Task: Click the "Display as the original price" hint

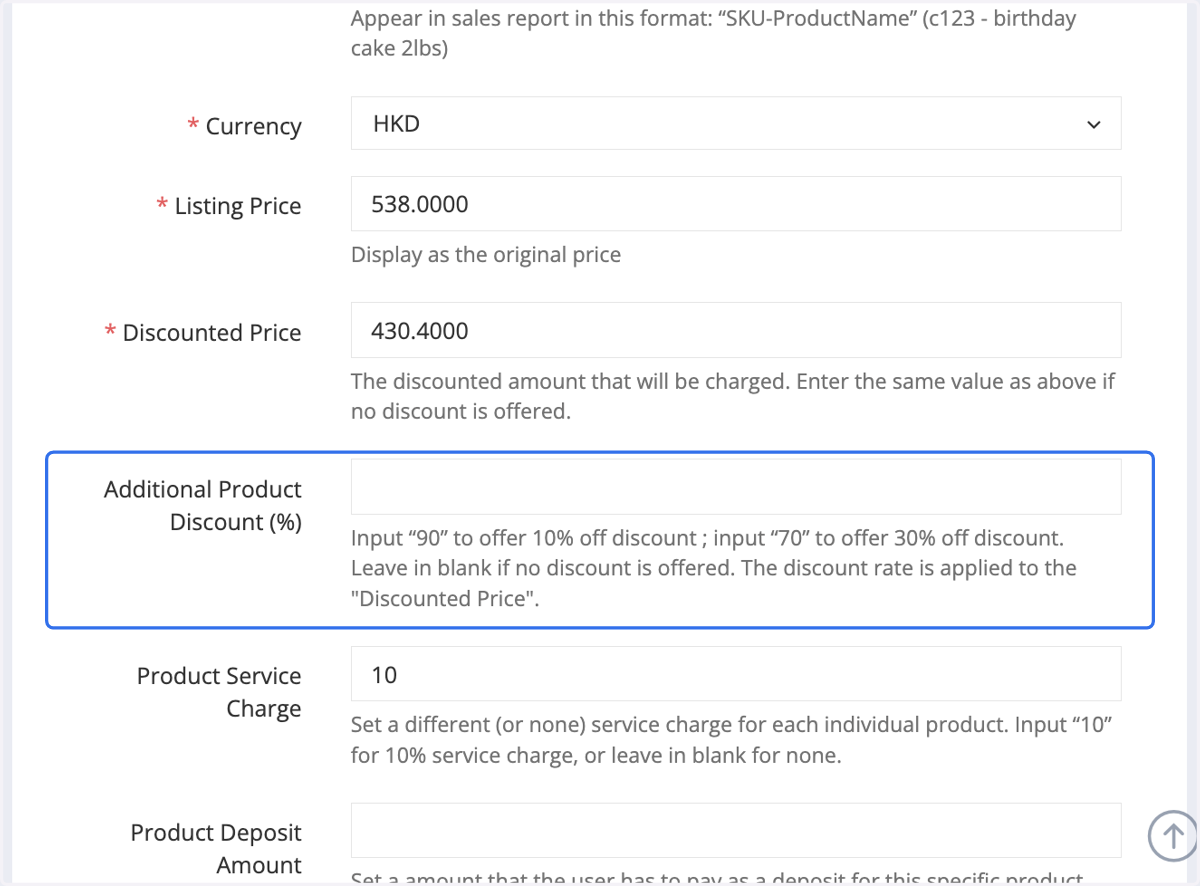Action: pos(486,255)
